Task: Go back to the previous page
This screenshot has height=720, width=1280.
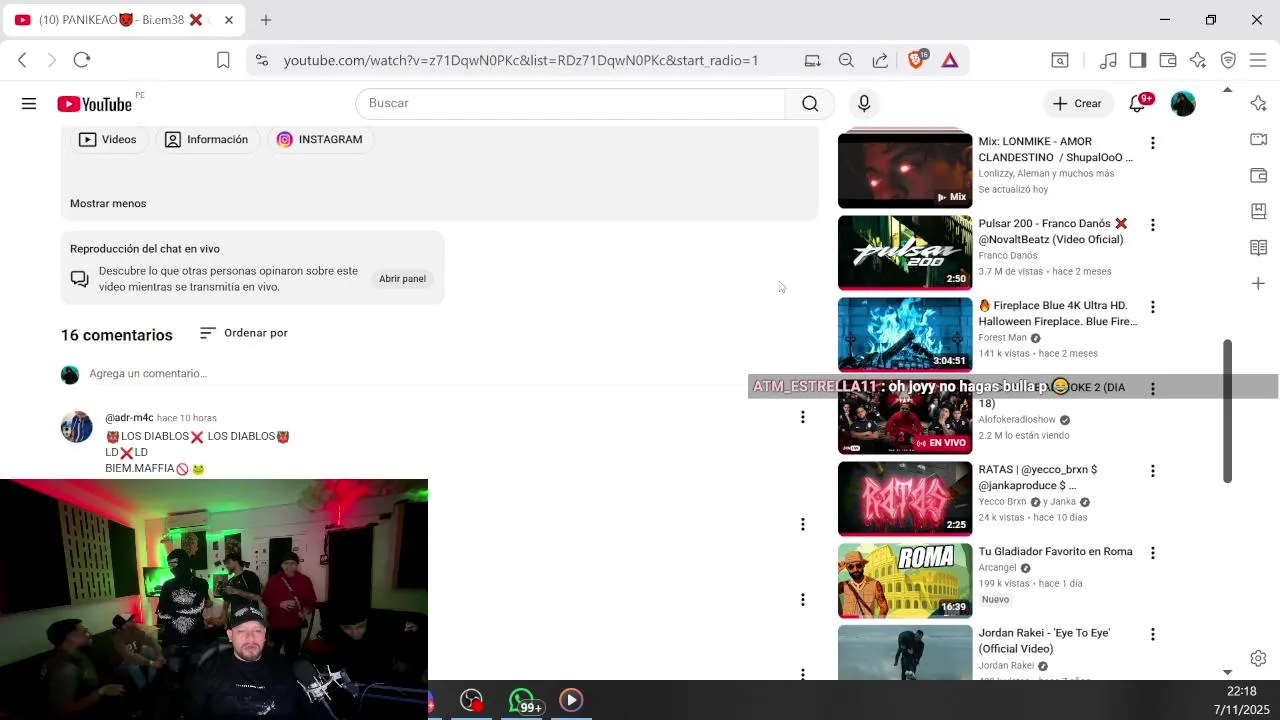Action: click(x=22, y=60)
